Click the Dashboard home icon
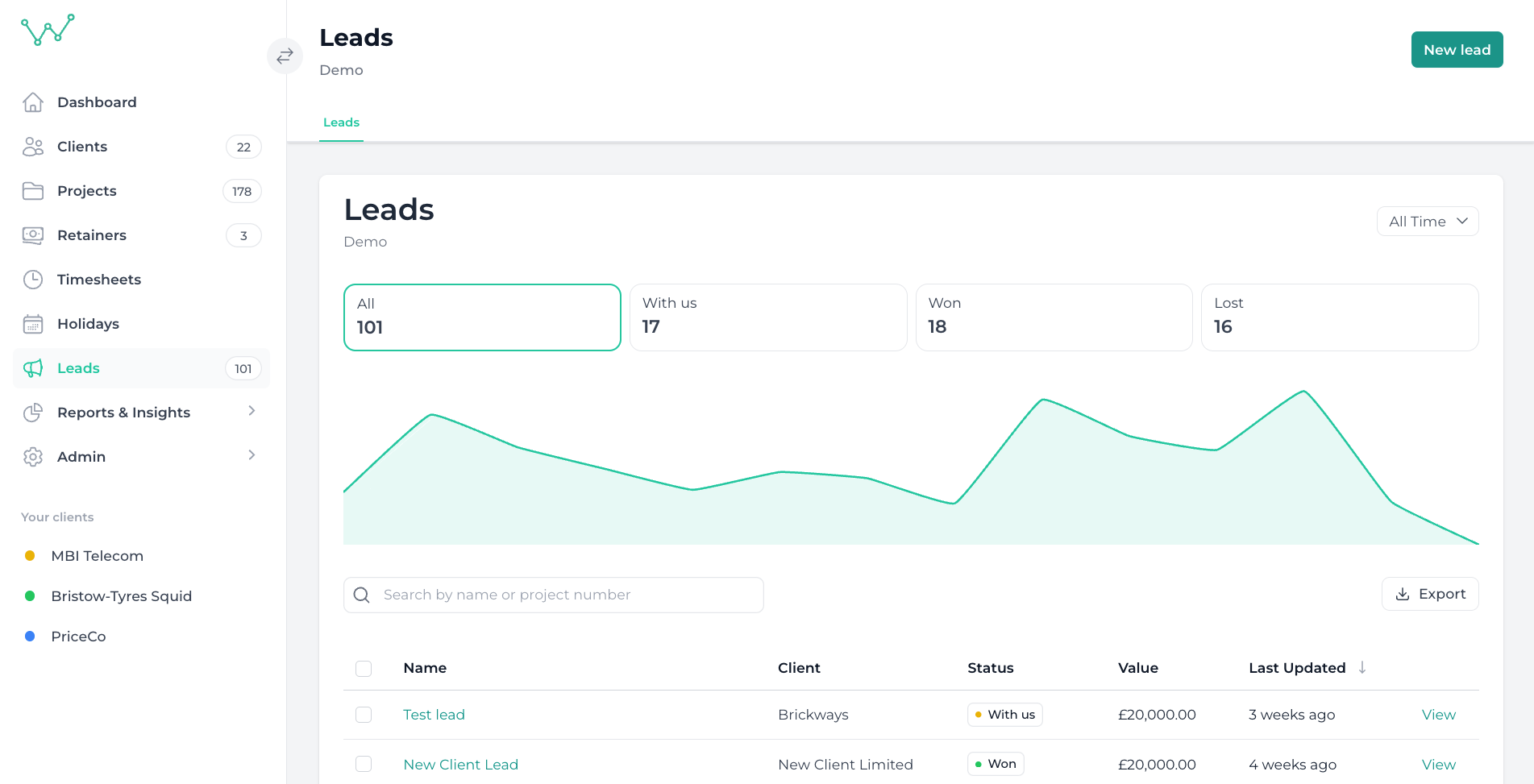This screenshot has height=784, width=1534. click(x=33, y=102)
